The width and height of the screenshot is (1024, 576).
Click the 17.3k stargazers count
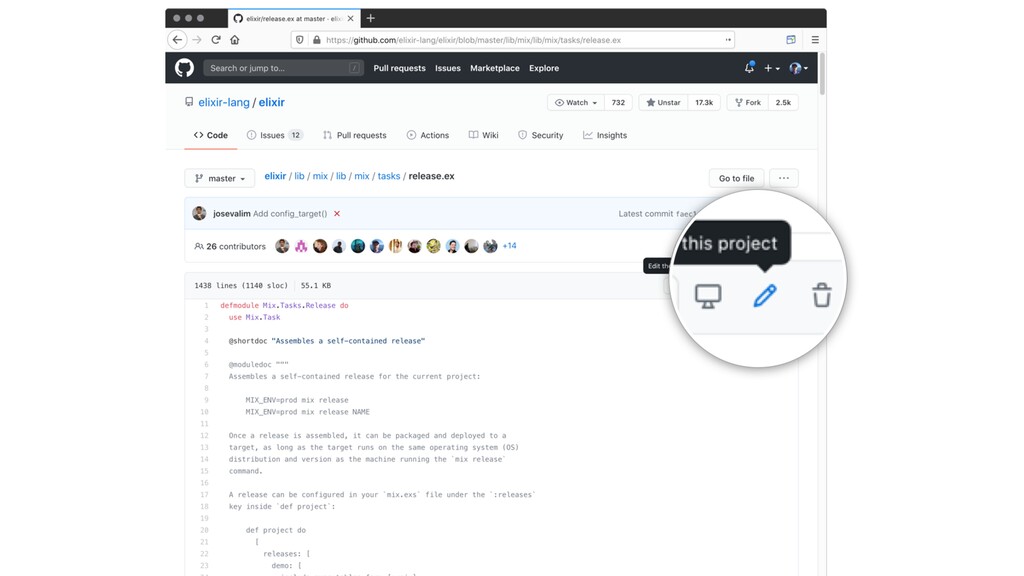pos(704,103)
